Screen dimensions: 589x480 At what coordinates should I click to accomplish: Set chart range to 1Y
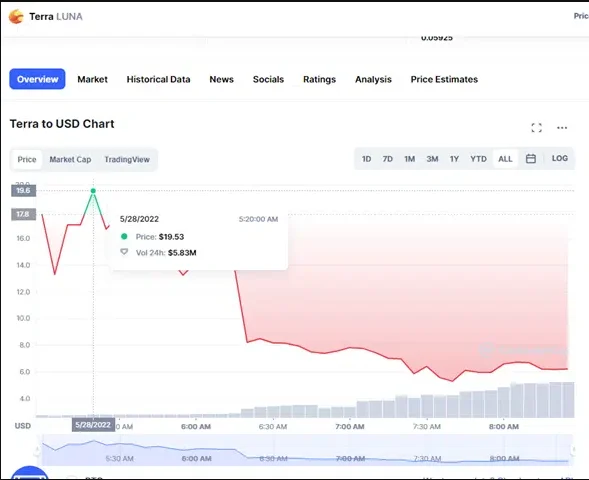pos(454,159)
